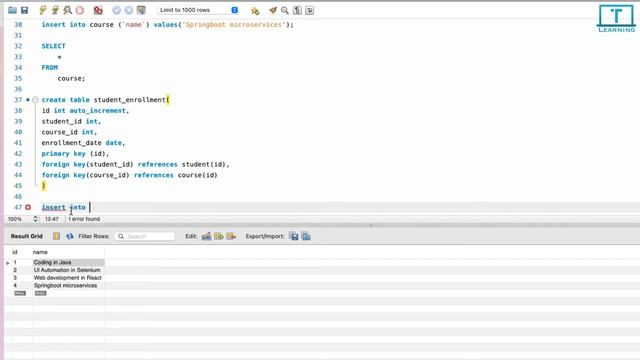The width and height of the screenshot is (640, 360).
Task: Execute the whole script with the lightning bolt
Action: coord(43,10)
